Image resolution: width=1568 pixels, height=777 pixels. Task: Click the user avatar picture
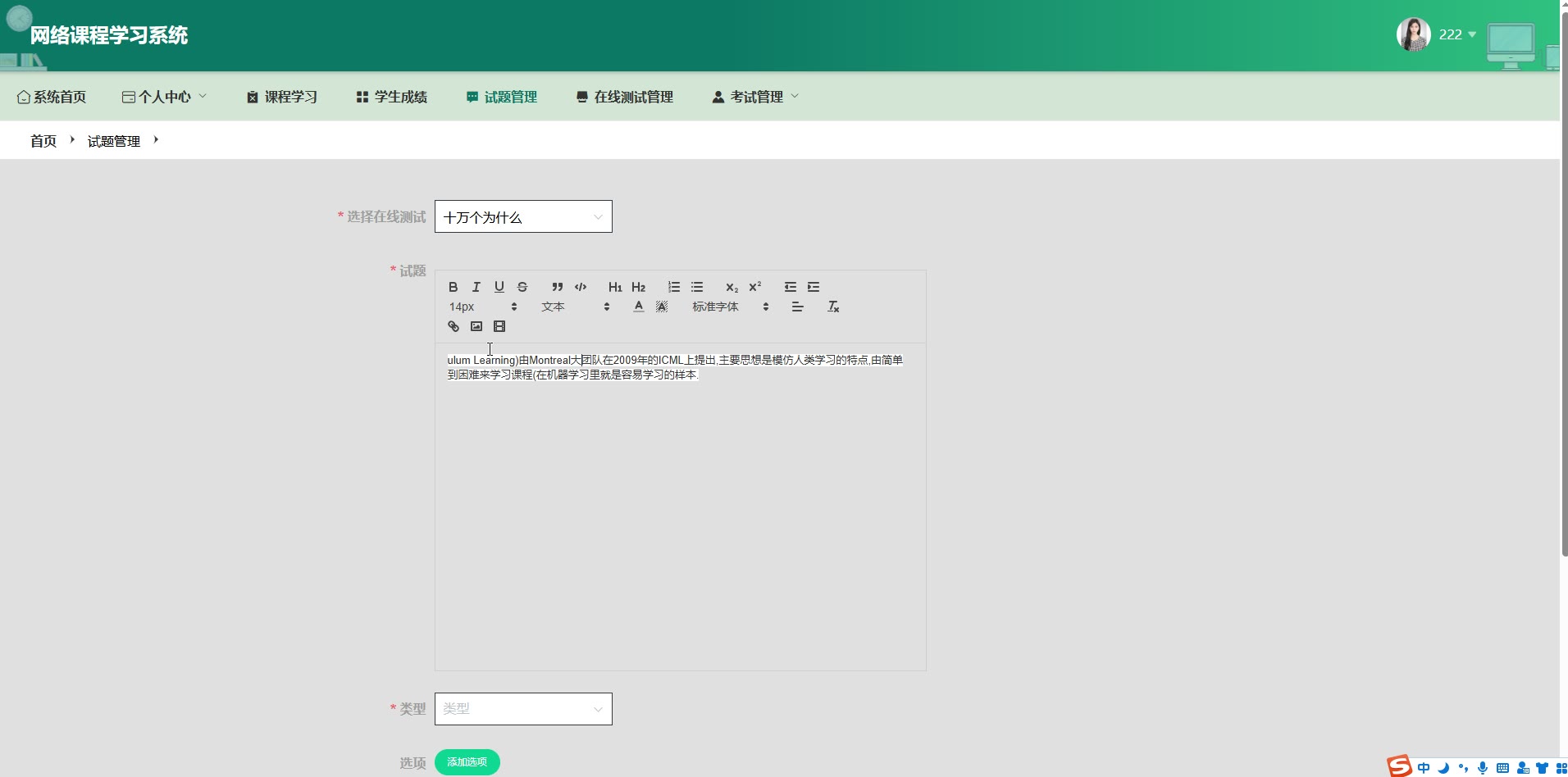(x=1414, y=34)
